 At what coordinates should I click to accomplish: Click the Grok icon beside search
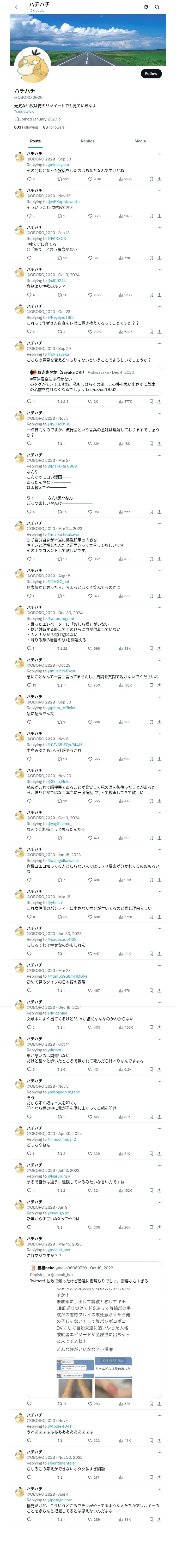tap(146, 7)
